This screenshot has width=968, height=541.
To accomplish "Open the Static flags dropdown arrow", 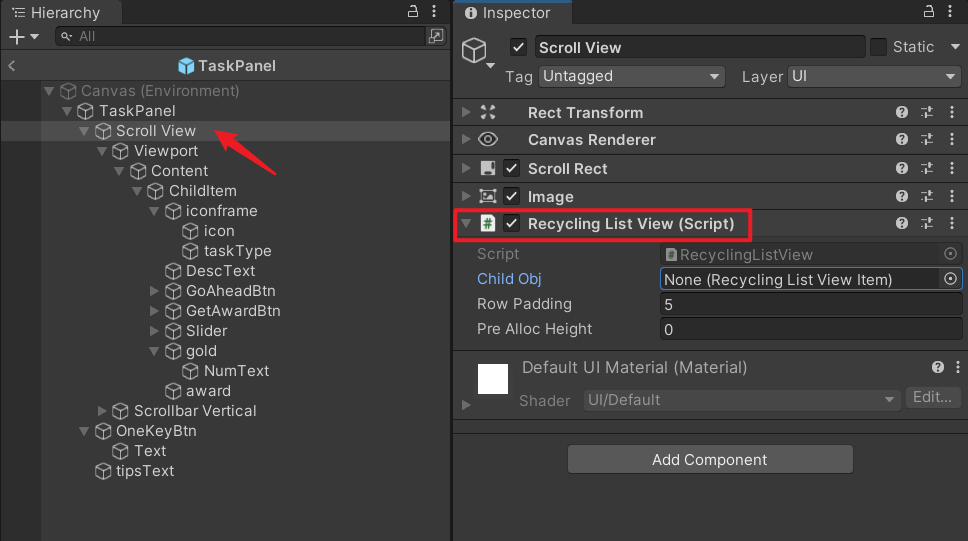I will pos(955,47).
